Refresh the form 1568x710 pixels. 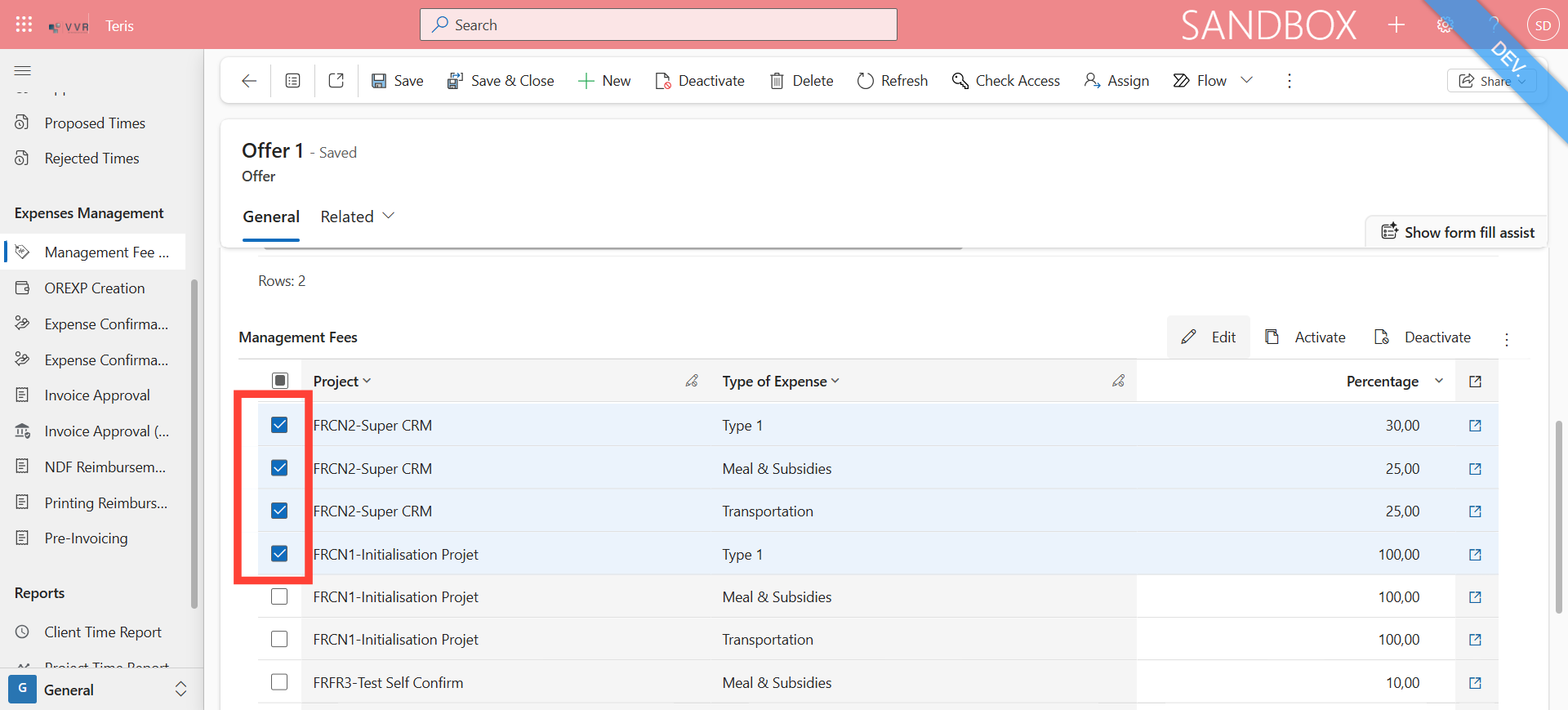893,81
